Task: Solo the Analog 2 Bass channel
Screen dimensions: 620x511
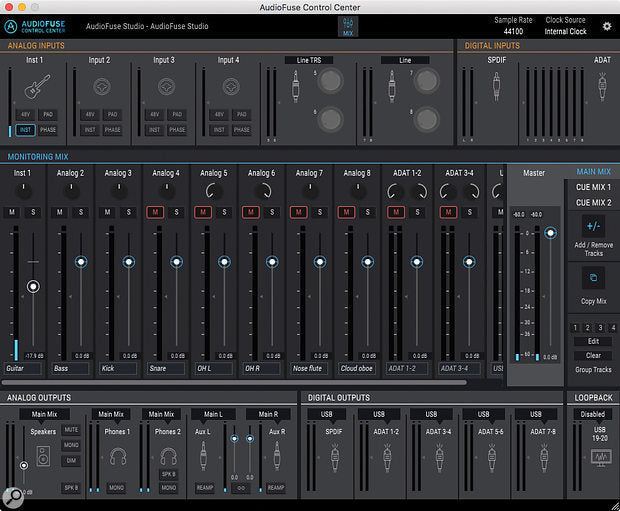Action: [x=81, y=212]
